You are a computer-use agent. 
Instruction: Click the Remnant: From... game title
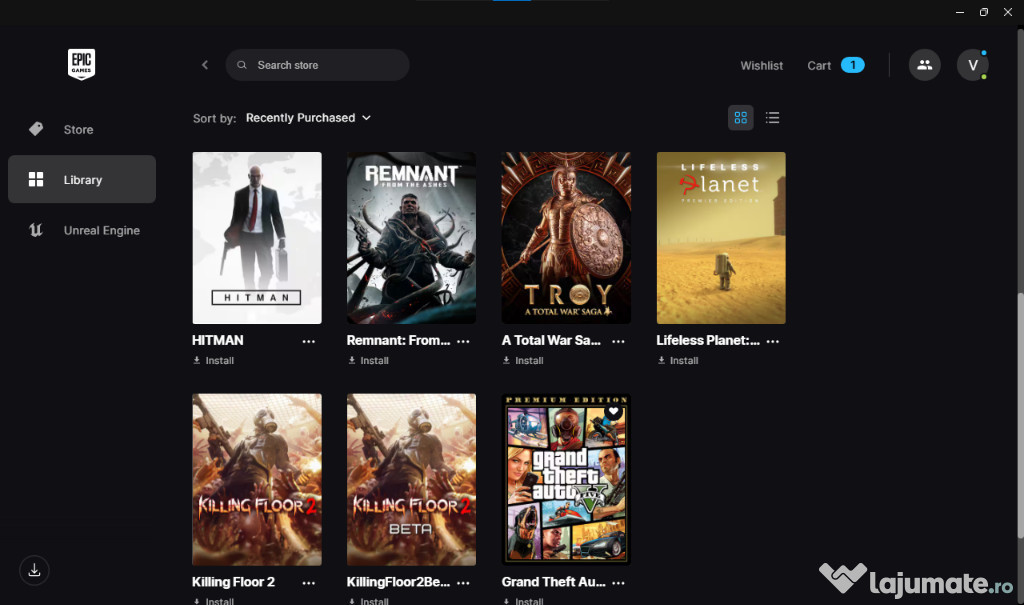[x=398, y=340]
